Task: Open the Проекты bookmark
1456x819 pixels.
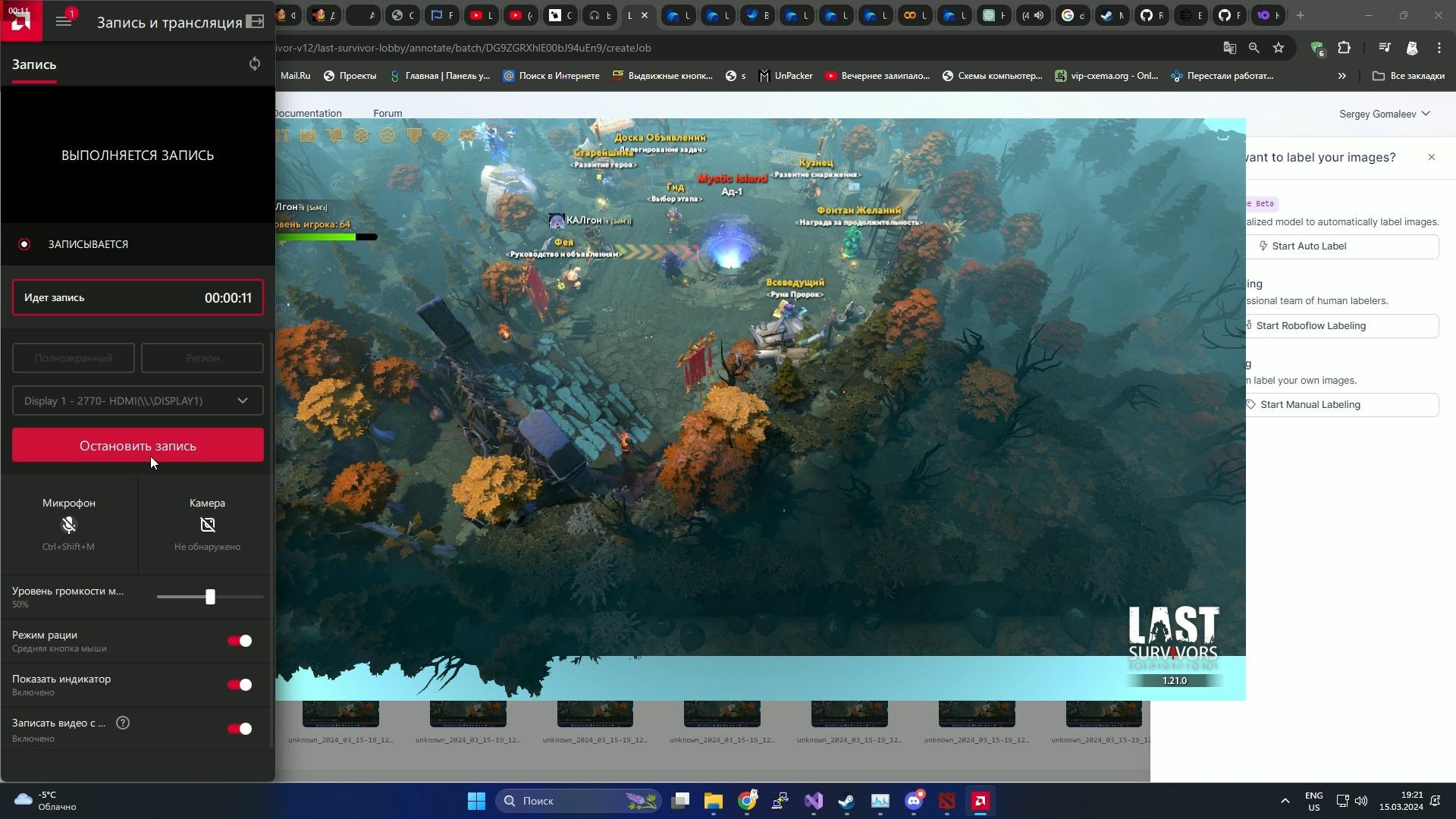Action: (350, 76)
